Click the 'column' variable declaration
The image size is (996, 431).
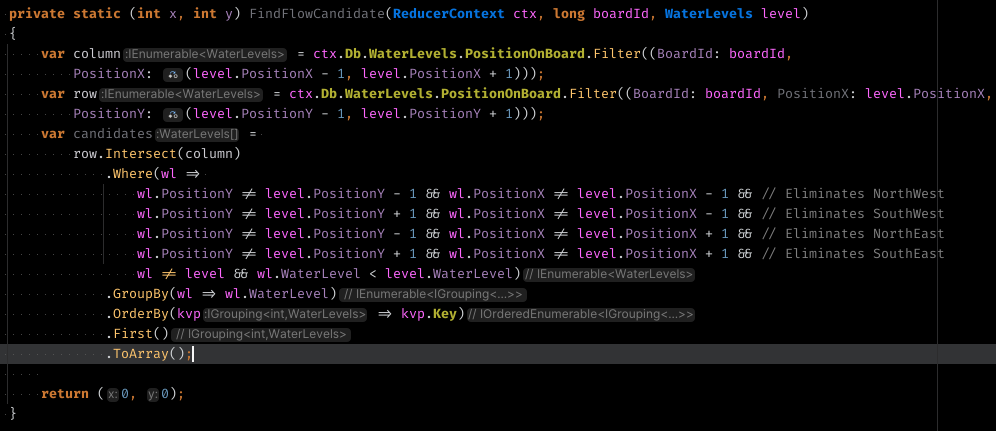click(97, 54)
